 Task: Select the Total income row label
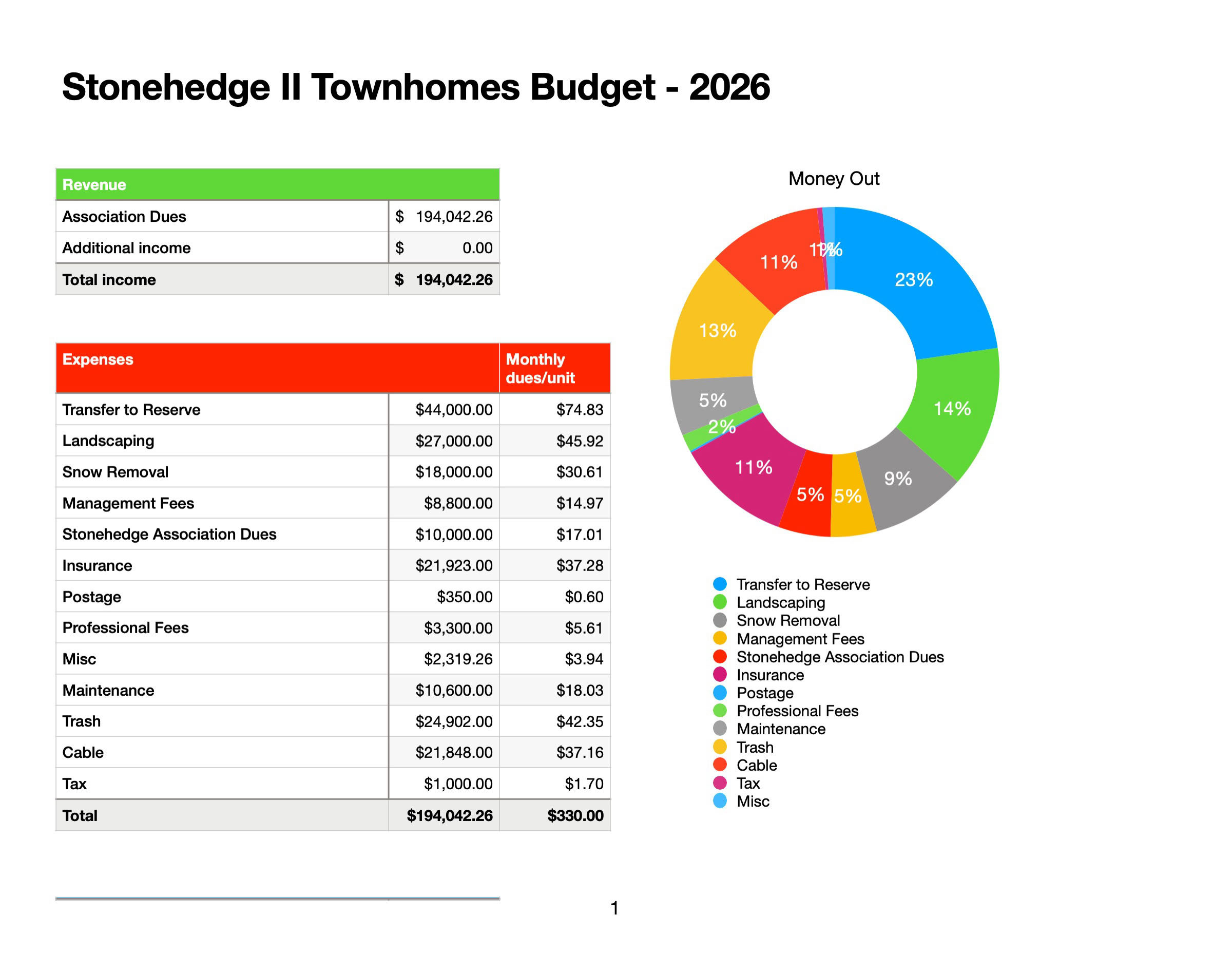tap(109, 279)
